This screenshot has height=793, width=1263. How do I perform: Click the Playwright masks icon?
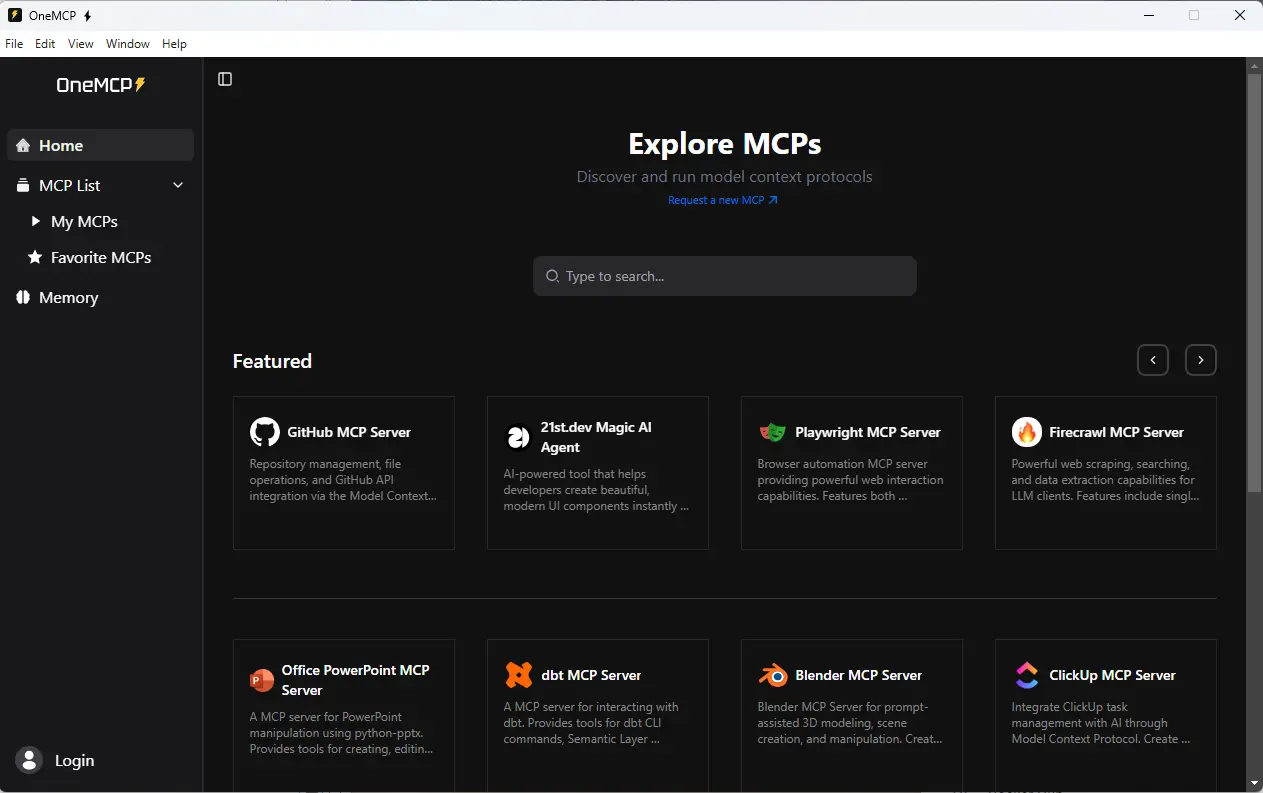[x=773, y=432]
